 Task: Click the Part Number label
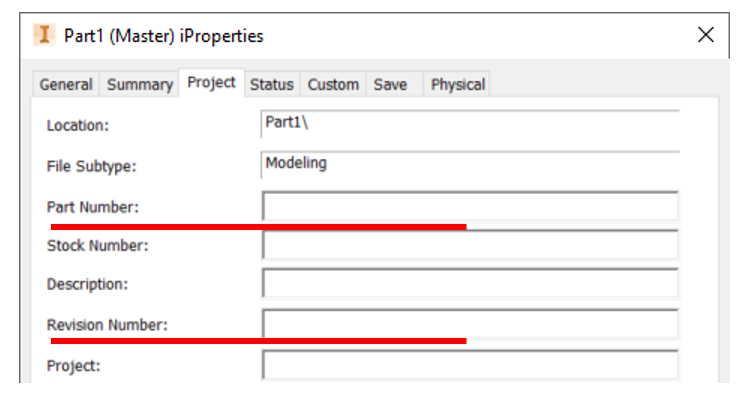(93, 207)
